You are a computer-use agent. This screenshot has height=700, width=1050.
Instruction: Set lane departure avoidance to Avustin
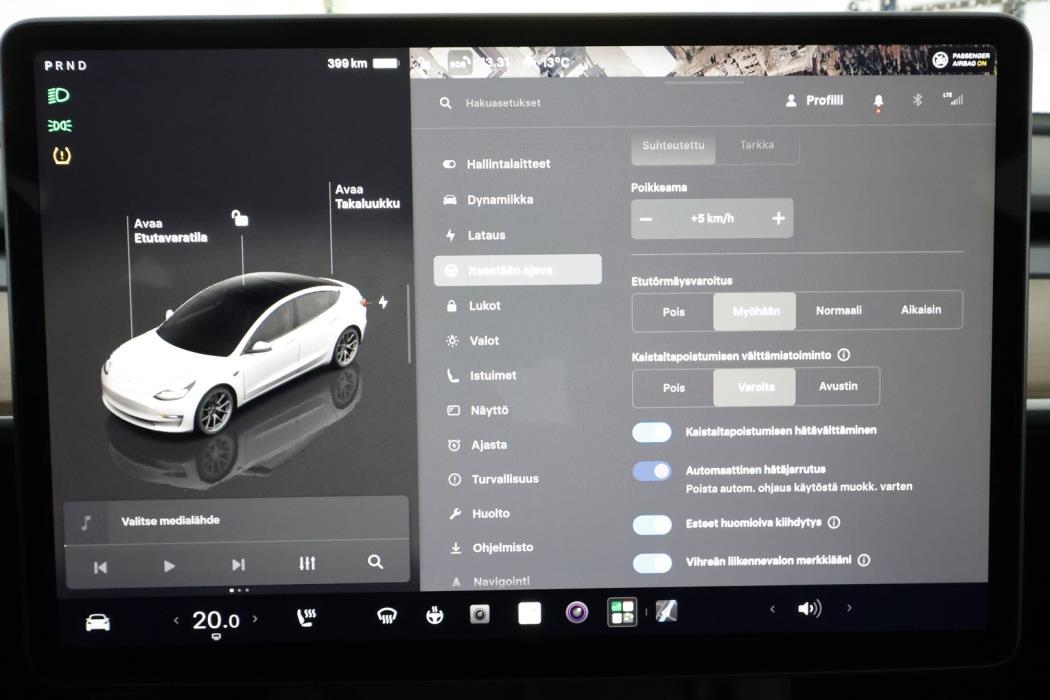pyautogui.click(x=838, y=387)
